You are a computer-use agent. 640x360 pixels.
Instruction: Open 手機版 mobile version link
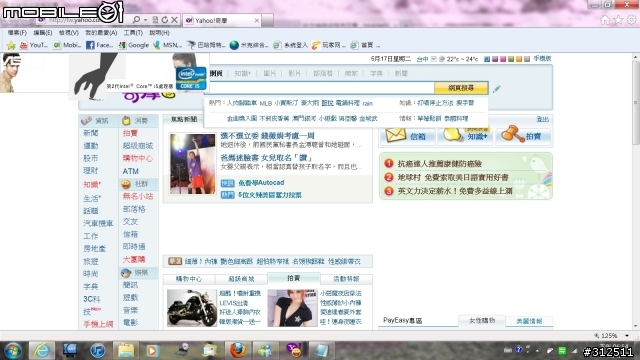pos(542,59)
